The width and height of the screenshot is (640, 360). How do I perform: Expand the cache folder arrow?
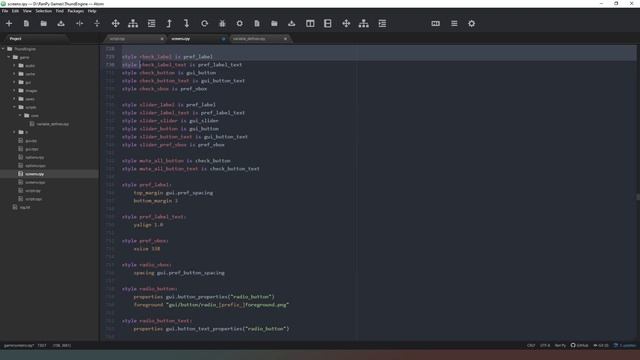click(x=14, y=74)
